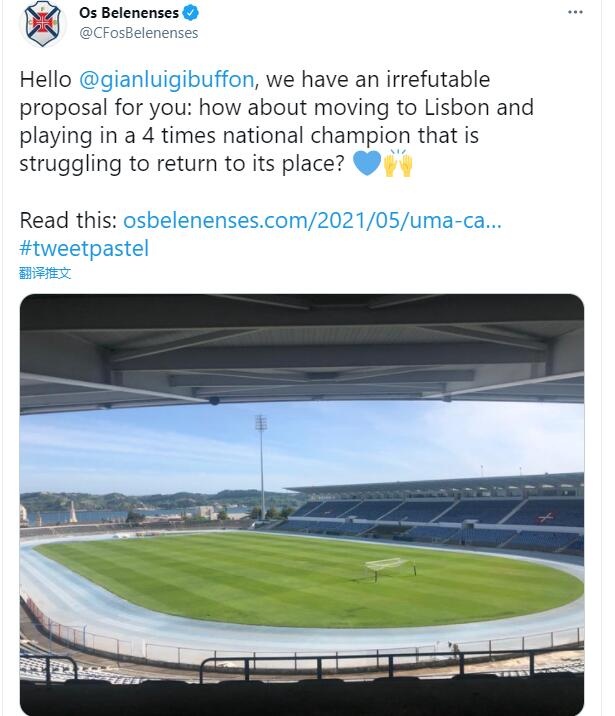
Task: Click the "Read this:" text
Action: [68, 220]
